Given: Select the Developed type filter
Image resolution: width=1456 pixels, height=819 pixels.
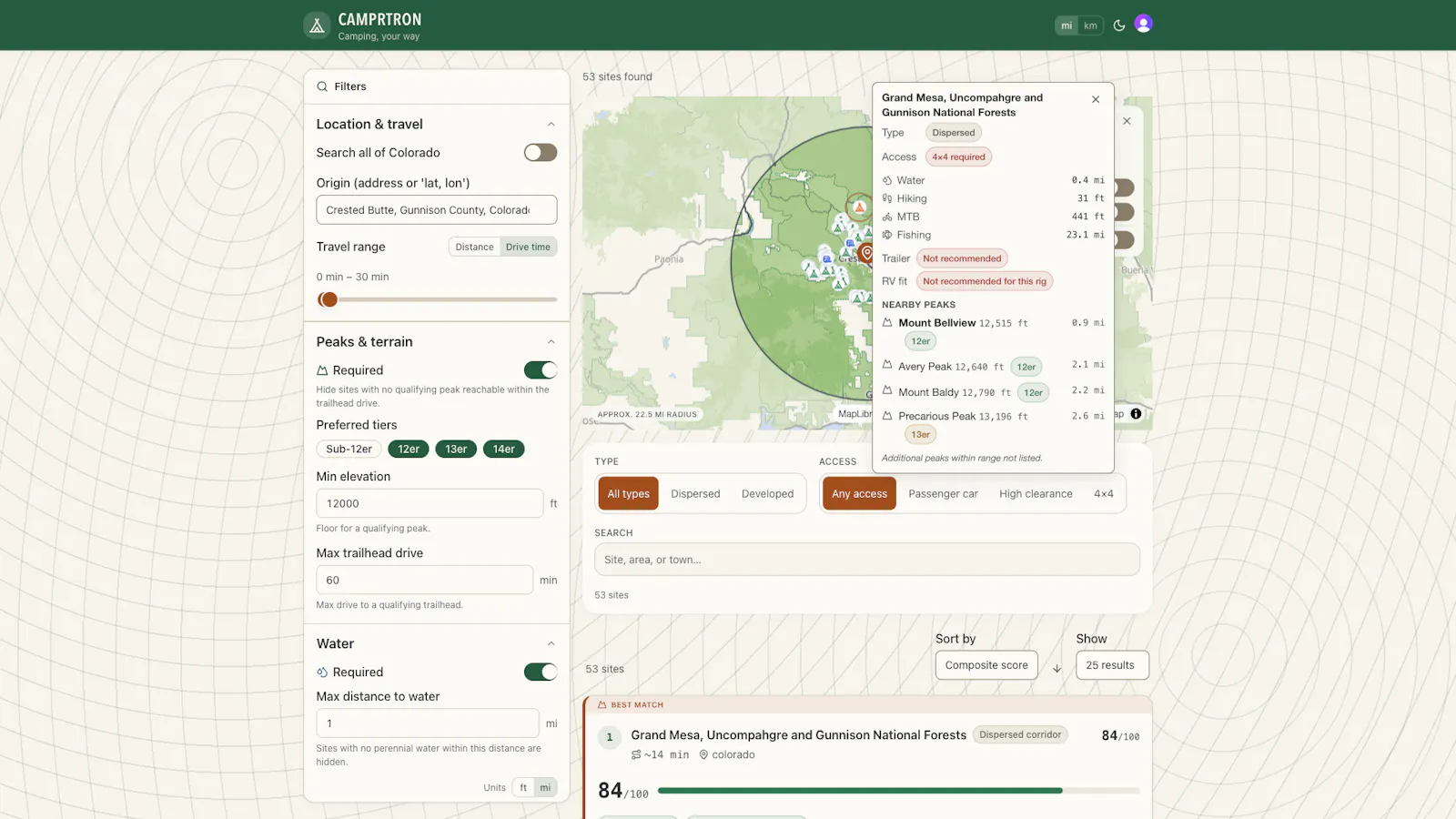Looking at the screenshot, I should click(x=767, y=494).
